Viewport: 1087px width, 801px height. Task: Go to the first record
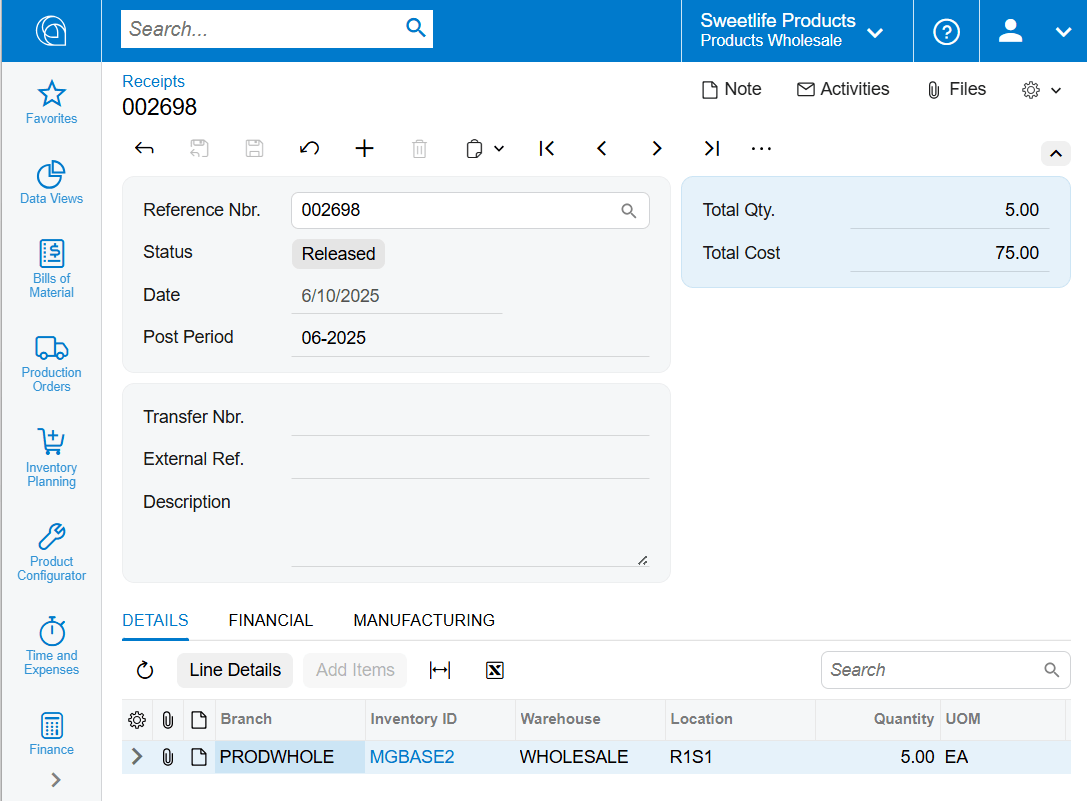[x=546, y=149]
